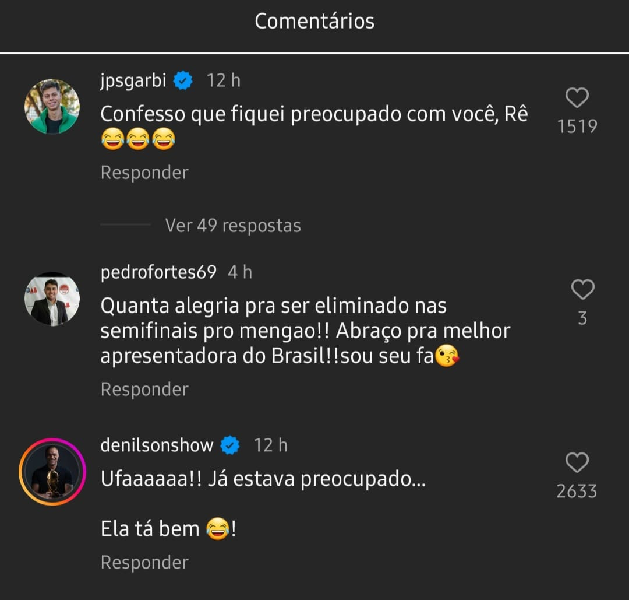This screenshot has width=629, height=600.
Task: View denilsonshow's story via the ringed avatar
Action: click(x=51, y=471)
